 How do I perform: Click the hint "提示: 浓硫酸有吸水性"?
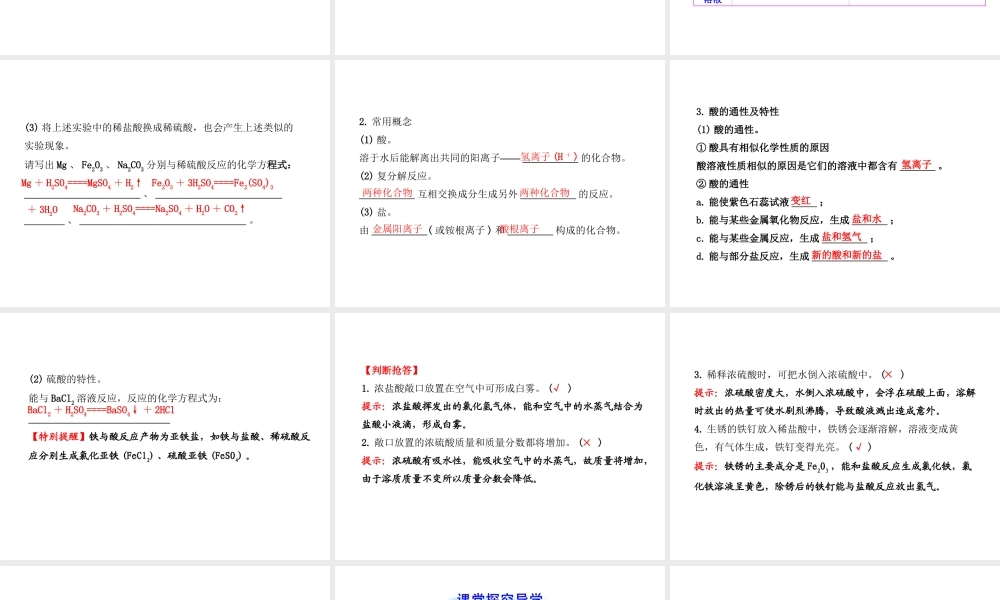coord(504,469)
